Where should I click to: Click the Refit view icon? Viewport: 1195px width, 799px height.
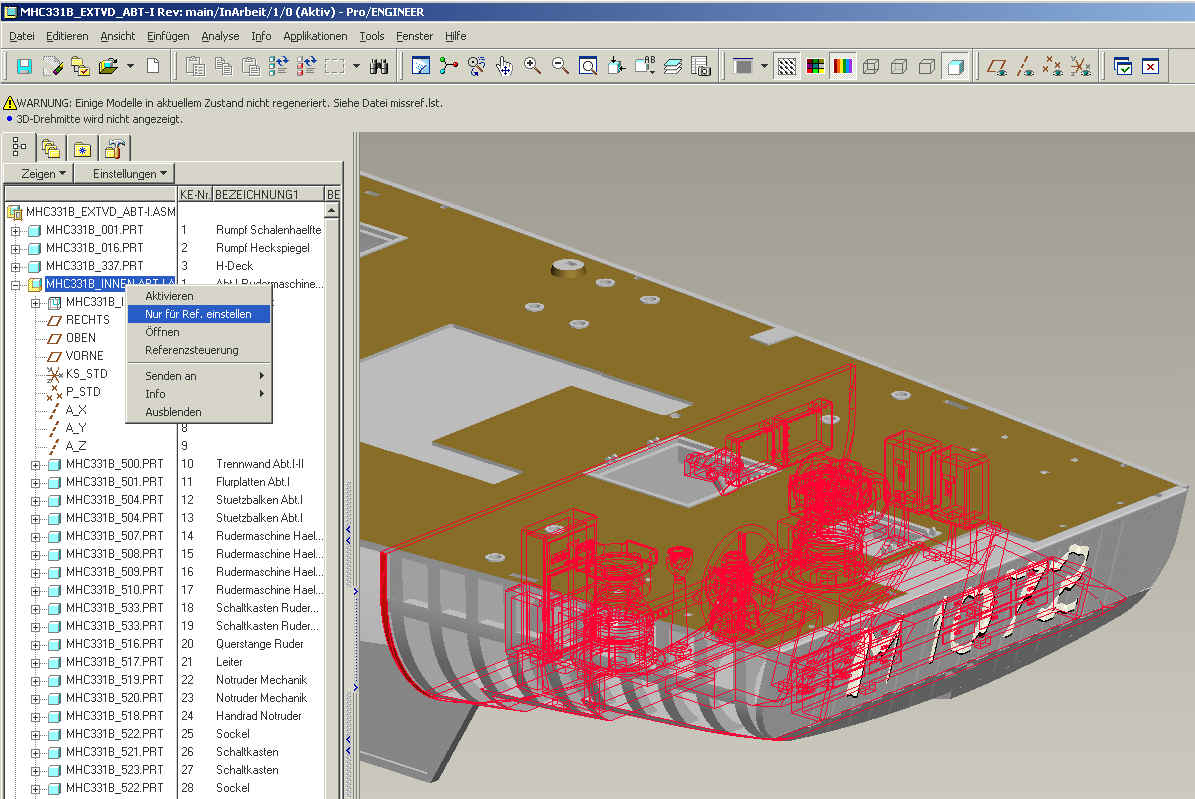click(x=588, y=66)
